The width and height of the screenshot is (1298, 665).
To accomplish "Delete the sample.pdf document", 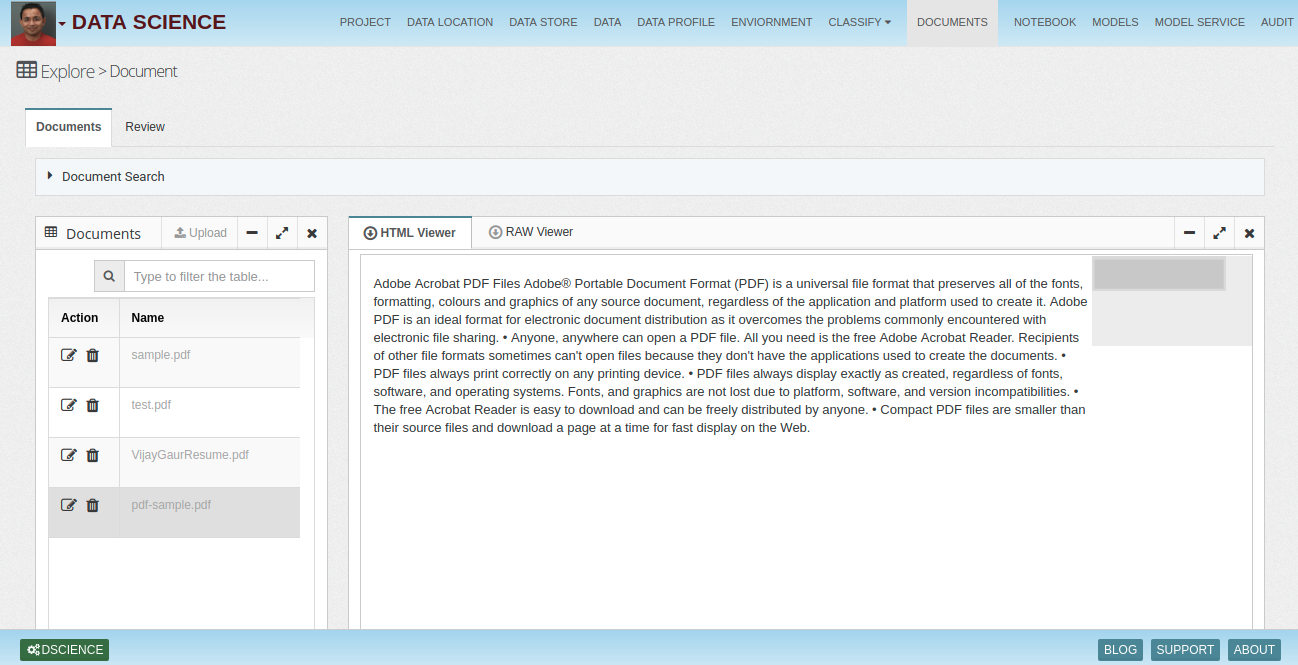I will coord(93,355).
